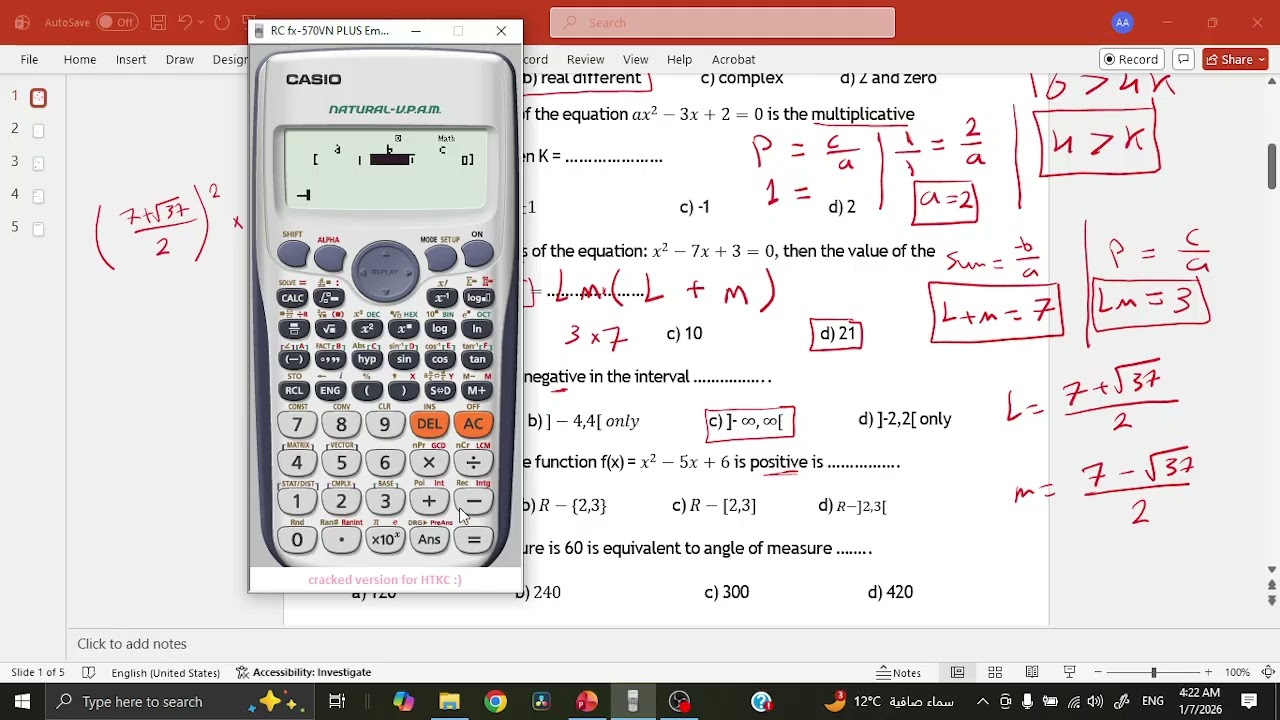
Task: Click the minus key on the calculator
Action: (x=473, y=502)
